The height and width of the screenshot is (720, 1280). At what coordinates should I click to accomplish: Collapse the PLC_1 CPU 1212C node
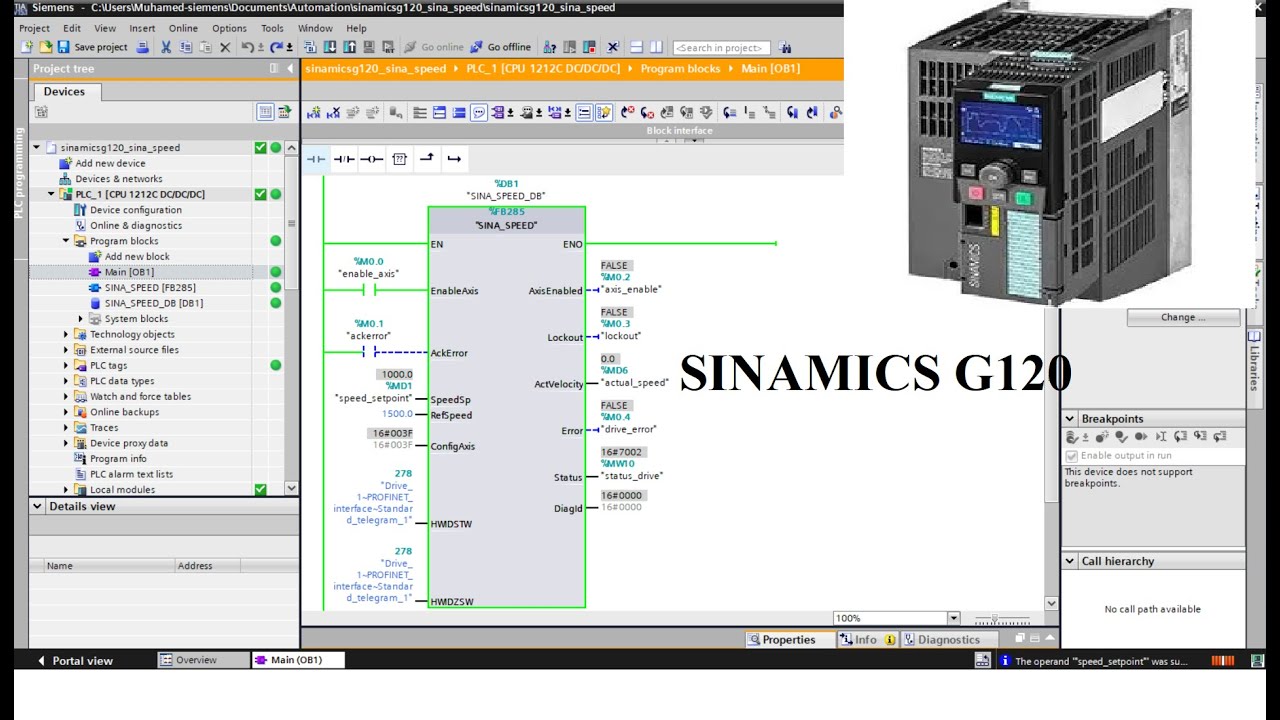click(x=52, y=194)
